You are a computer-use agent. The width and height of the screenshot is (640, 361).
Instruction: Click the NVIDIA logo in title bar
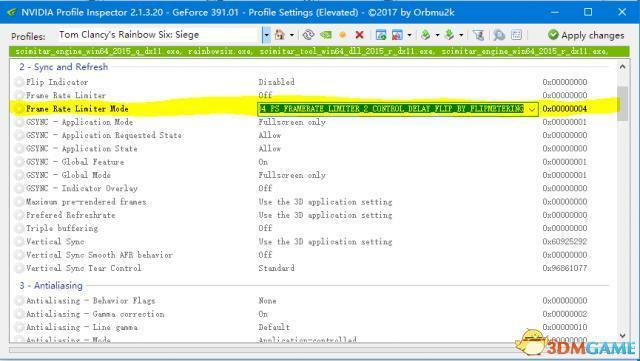pos(11,12)
